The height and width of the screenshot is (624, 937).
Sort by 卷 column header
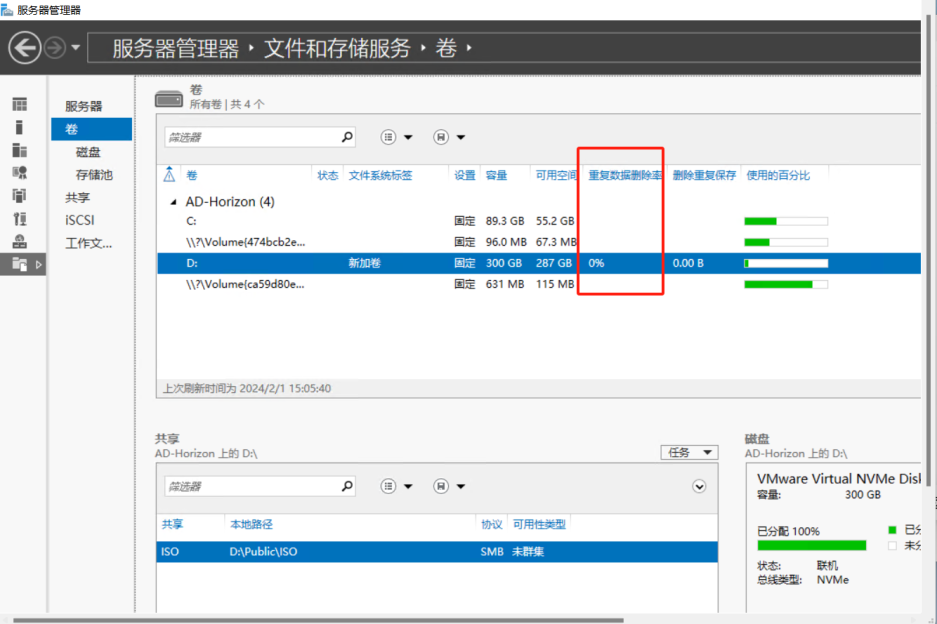tap(192, 175)
